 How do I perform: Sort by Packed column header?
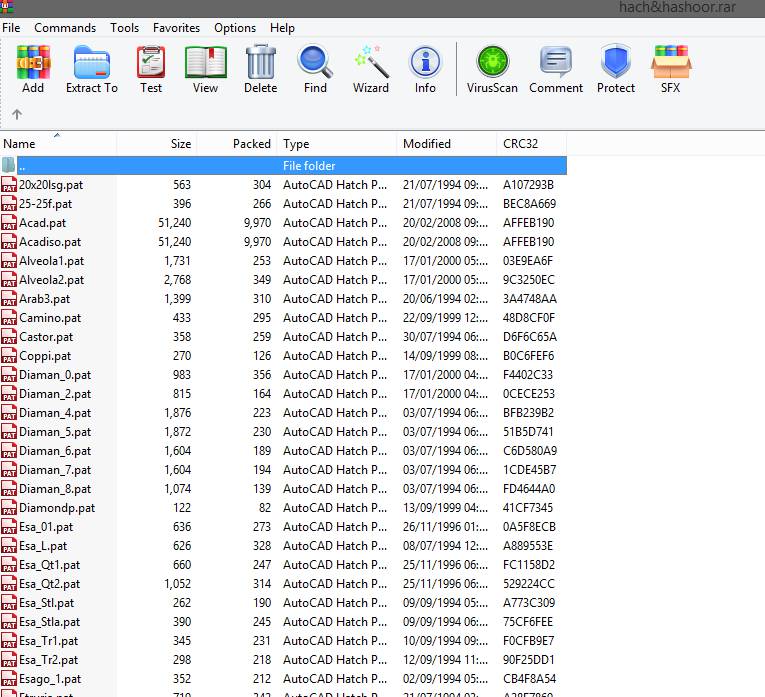click(x=237, y=144)
